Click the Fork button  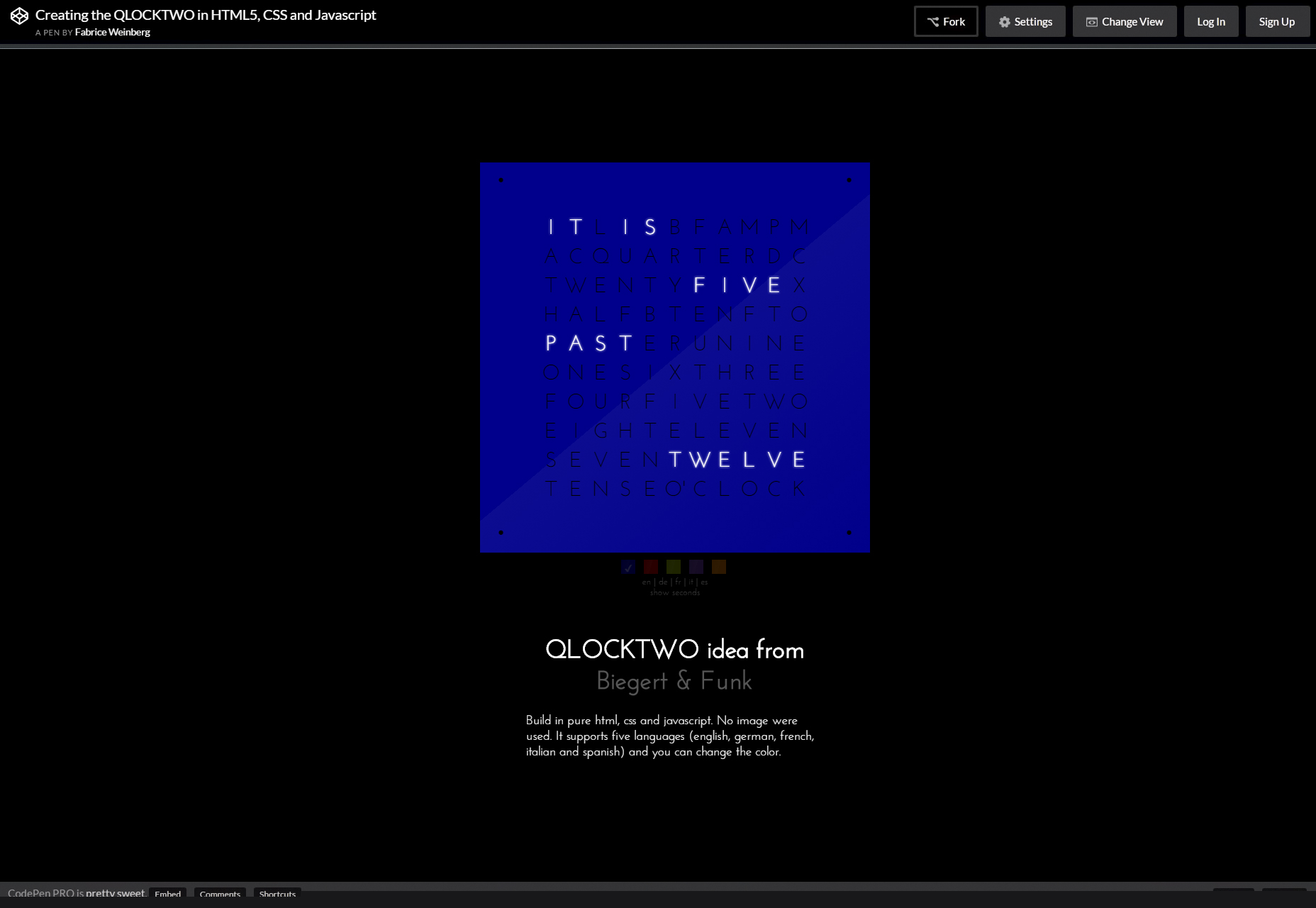click(x=946, y=21)
